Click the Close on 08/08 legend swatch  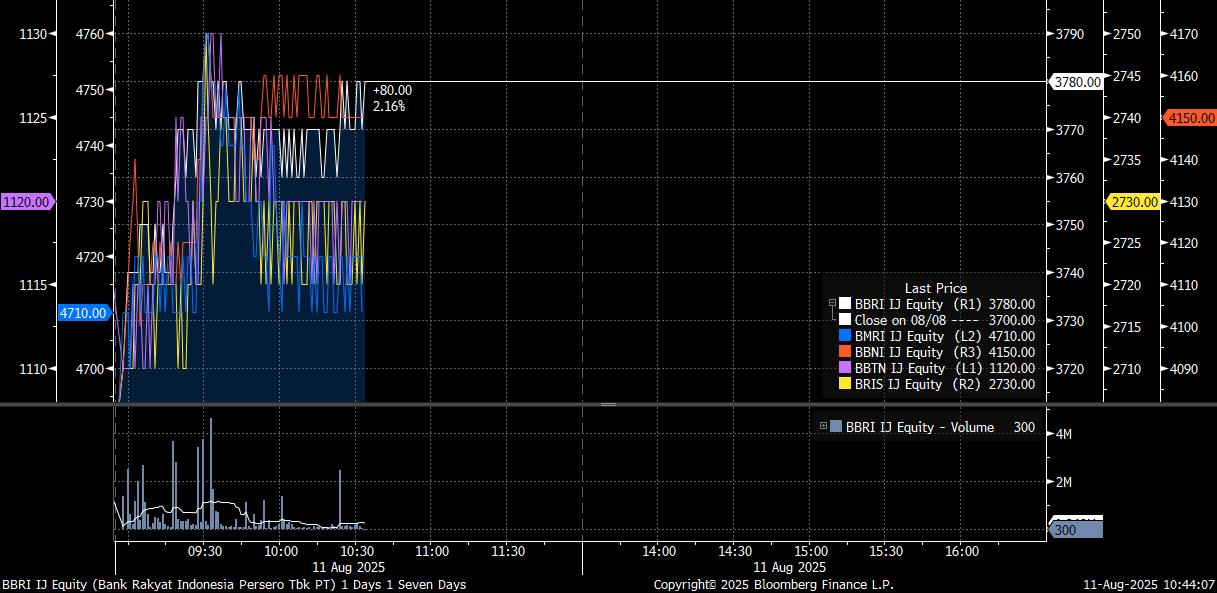[x=845, y=320]
